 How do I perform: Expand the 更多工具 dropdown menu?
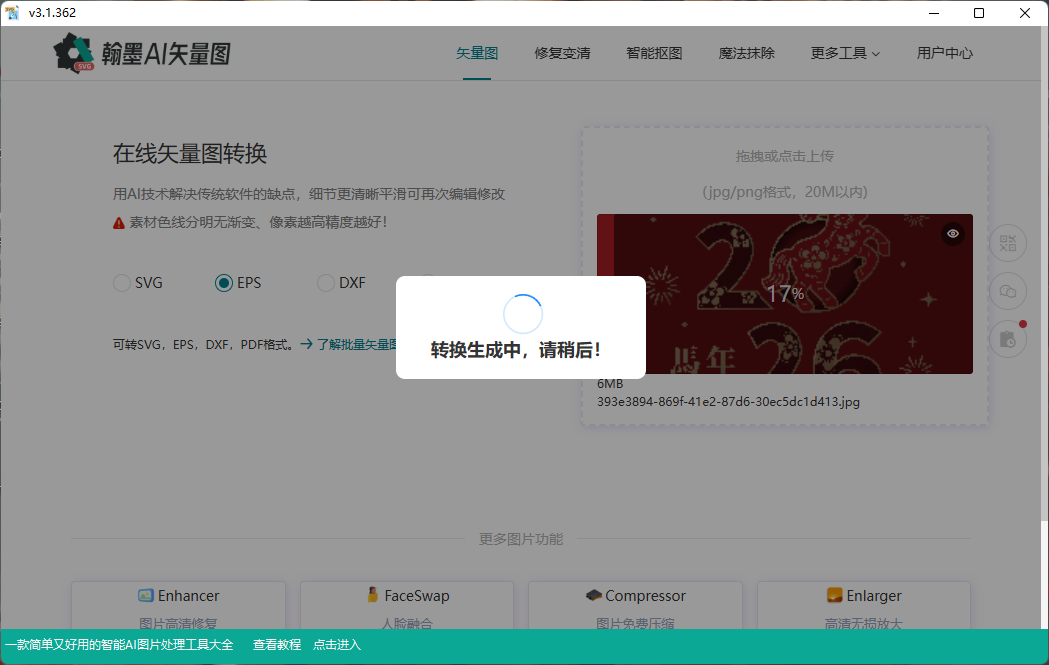845,53
